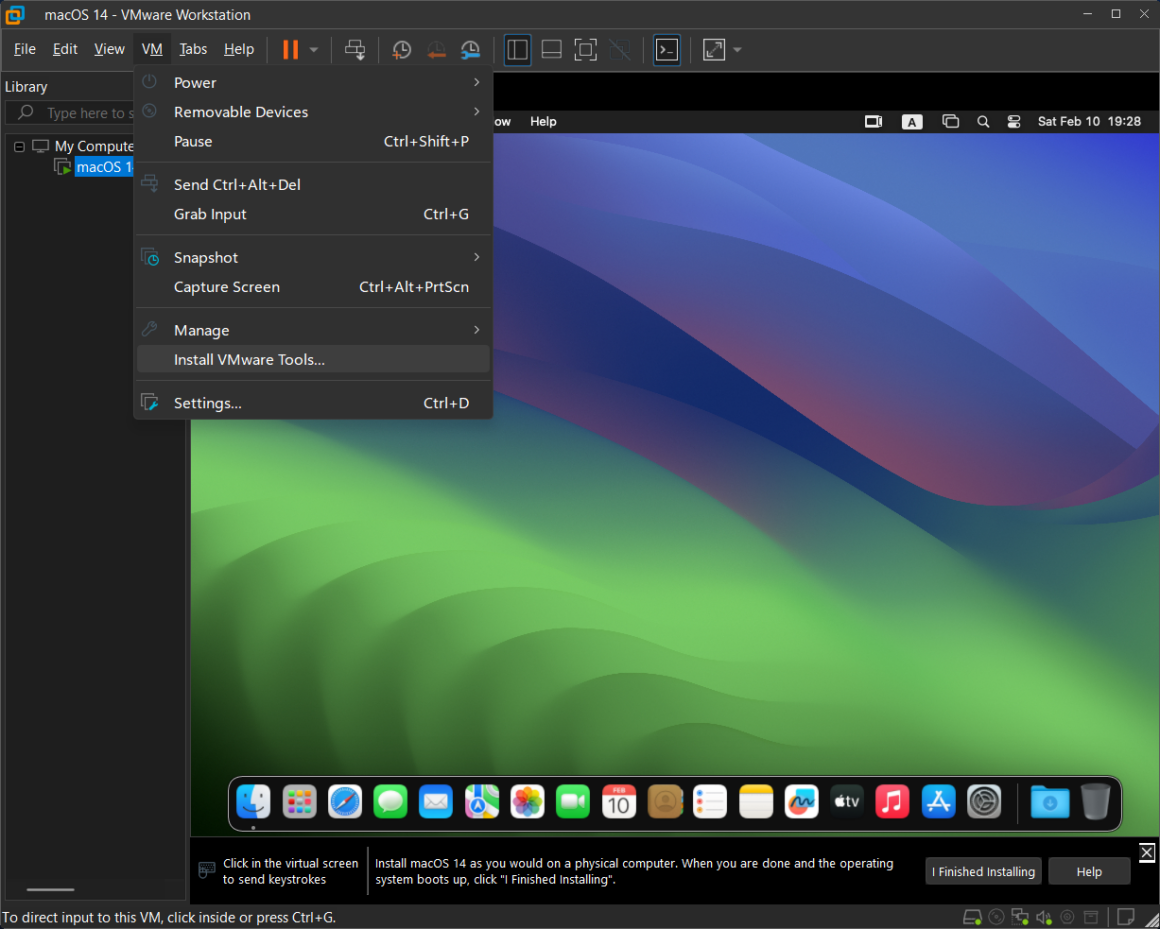This screenshot has width=1160, height=929.
Task: Close the open VM menu via its title
Action: [152, 49]
